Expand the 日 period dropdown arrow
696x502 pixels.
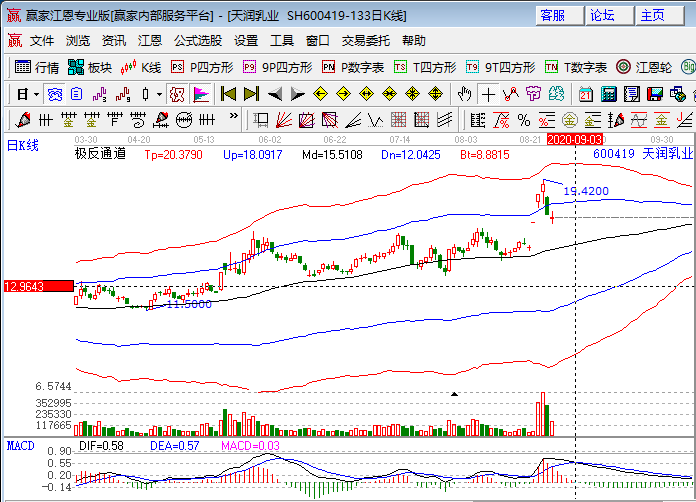pyautogui.click(x=36, y=94)
